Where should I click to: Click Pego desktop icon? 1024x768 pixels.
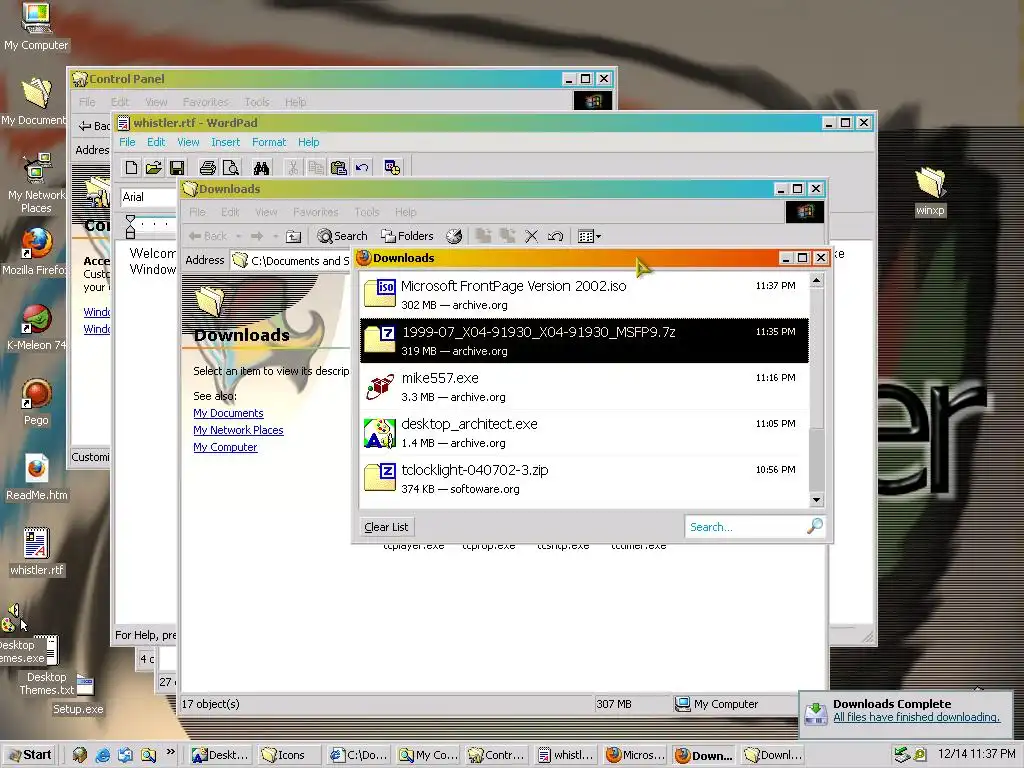pyautogui.click(x=36, y=402)
